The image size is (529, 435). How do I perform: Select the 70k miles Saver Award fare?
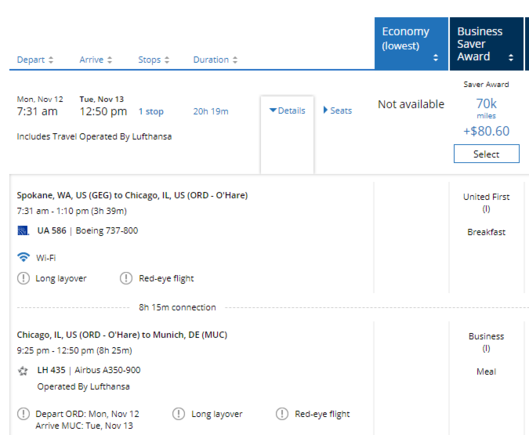(x=486, y=154)
